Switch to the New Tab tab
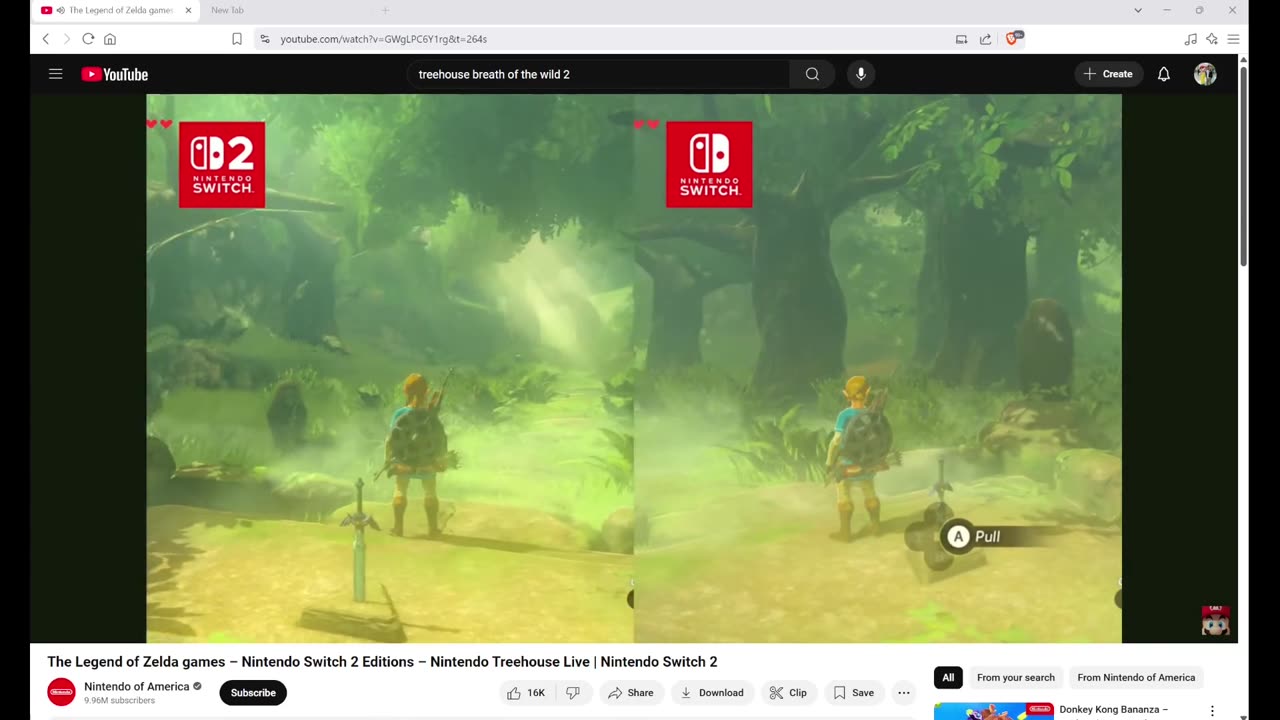This screenshot has width=1280, height=720. tap(227, 10)
